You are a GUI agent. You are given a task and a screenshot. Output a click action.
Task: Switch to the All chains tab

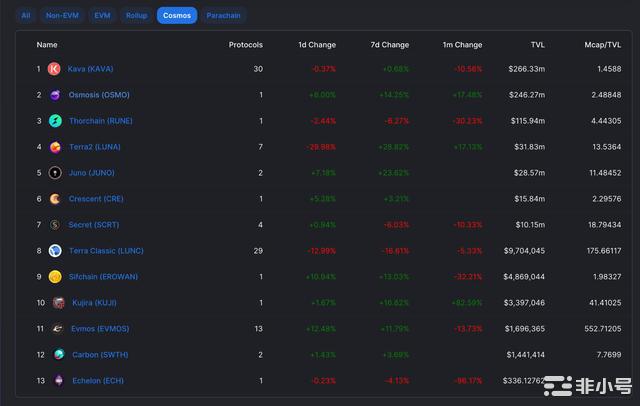26,16
